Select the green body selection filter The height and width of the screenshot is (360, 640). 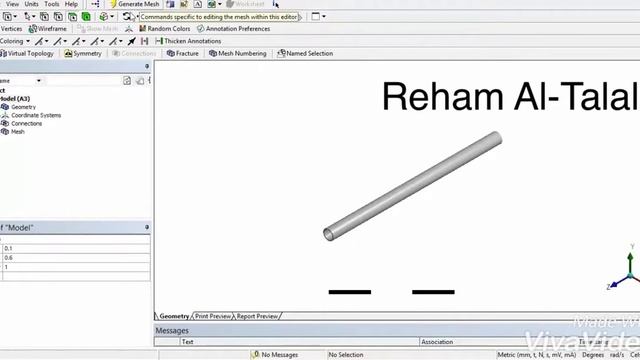[x=86, y=17]
